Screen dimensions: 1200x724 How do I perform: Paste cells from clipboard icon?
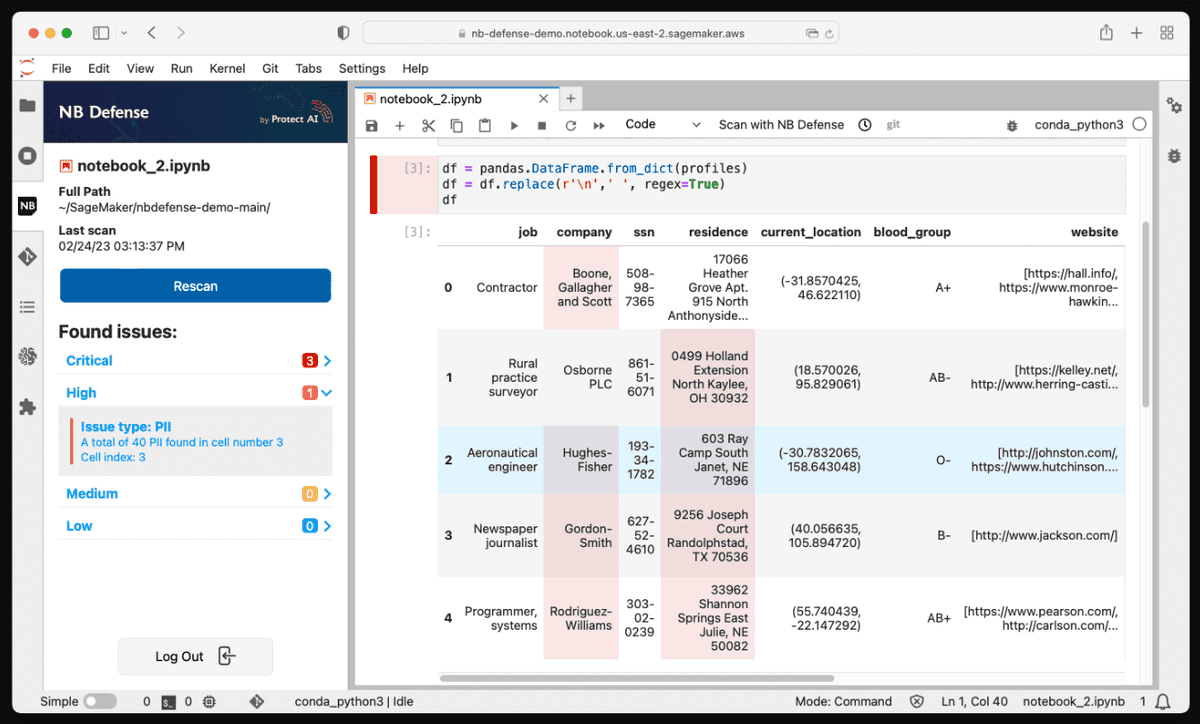(485, 126)
